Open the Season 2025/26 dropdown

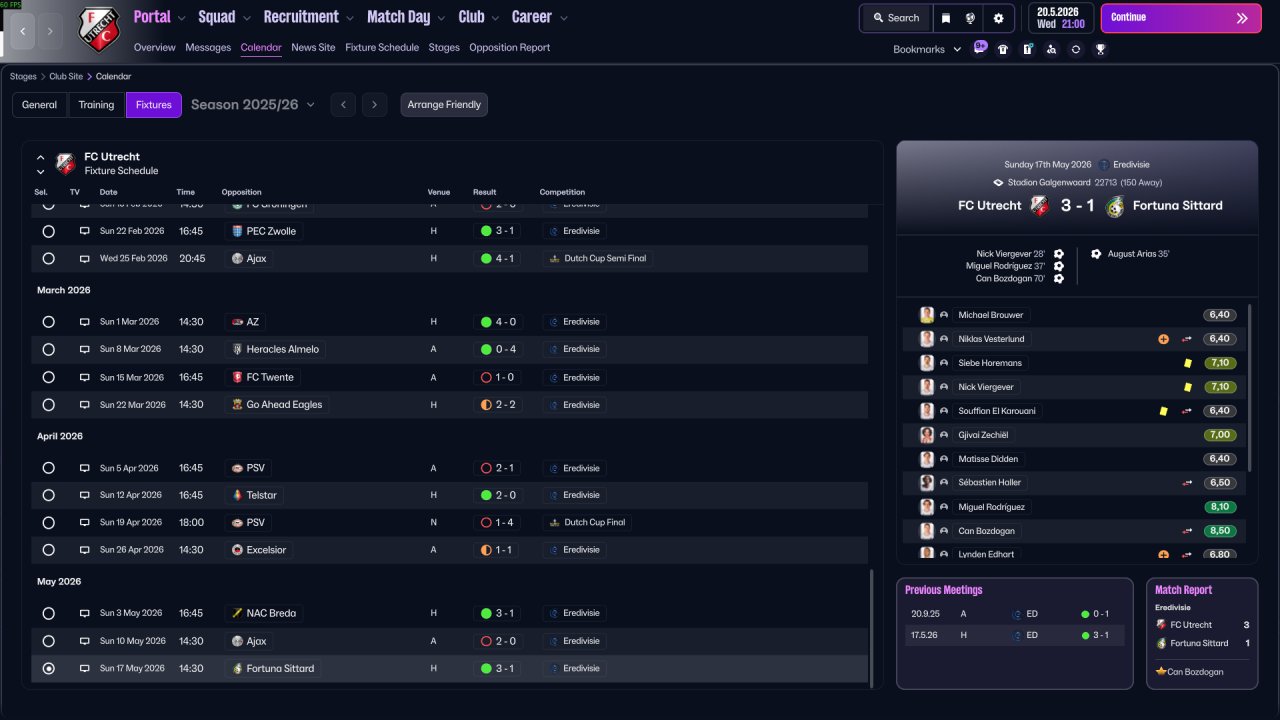pyautogui.click(x=253, y=105)
